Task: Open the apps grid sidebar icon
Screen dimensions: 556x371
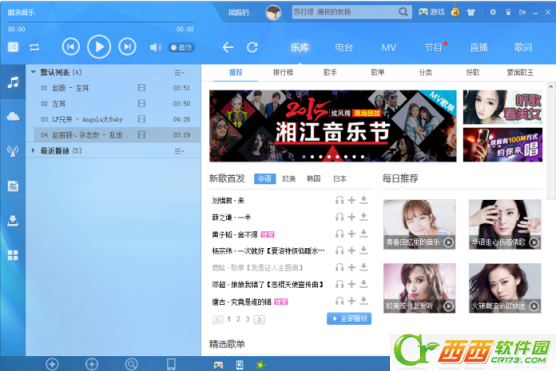Action: [13, 255]
